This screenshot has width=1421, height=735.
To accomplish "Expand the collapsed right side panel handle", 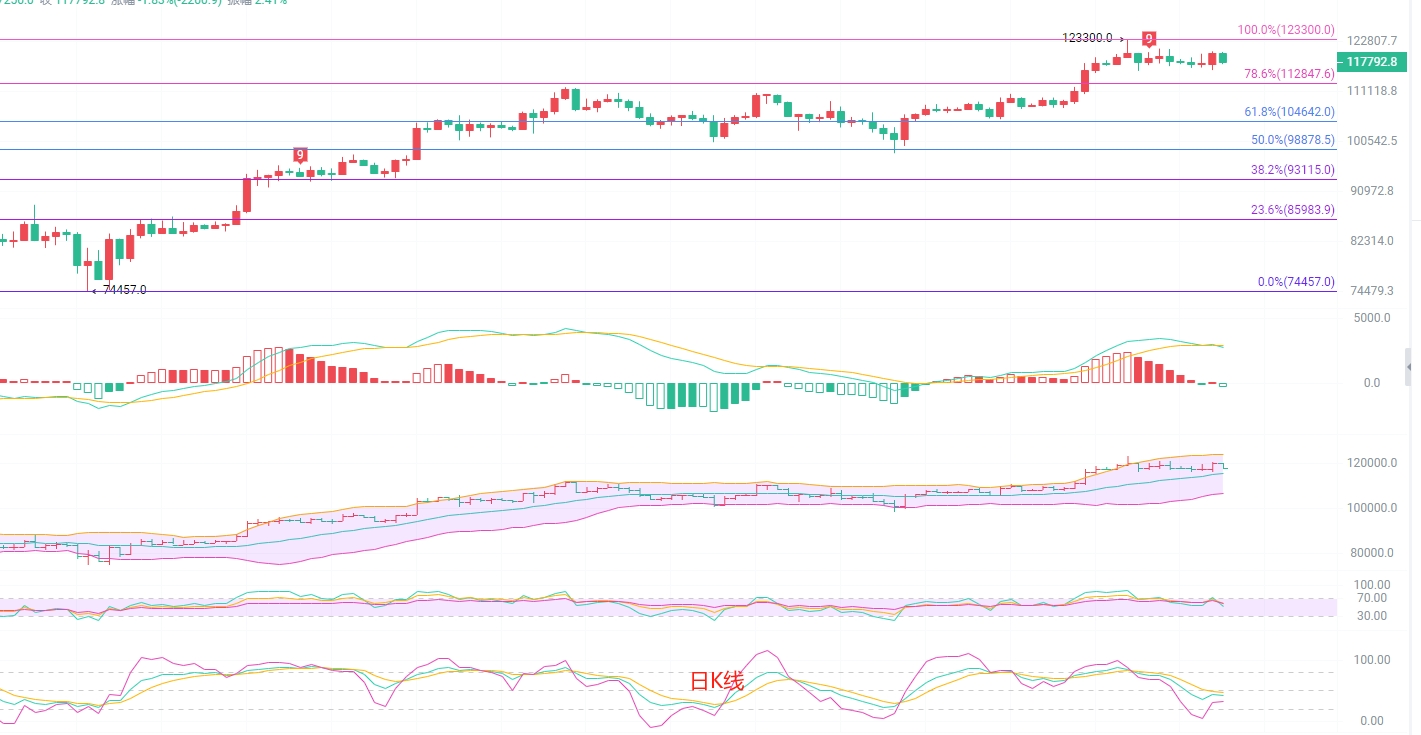I will [x=1409, y=367].
